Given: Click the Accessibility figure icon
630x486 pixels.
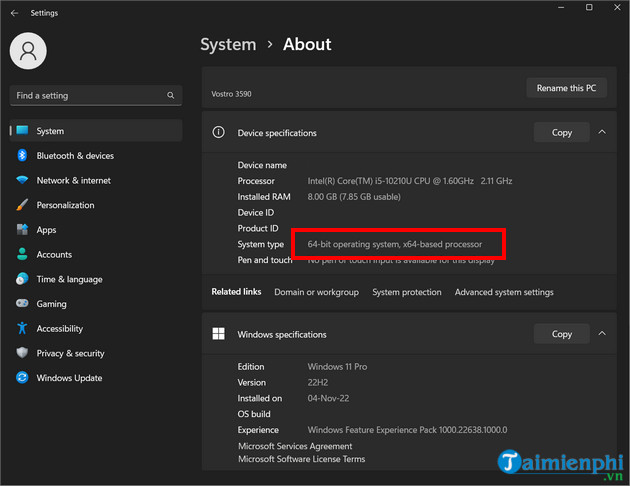Looking at the screenshot, I should coord(22,328).
